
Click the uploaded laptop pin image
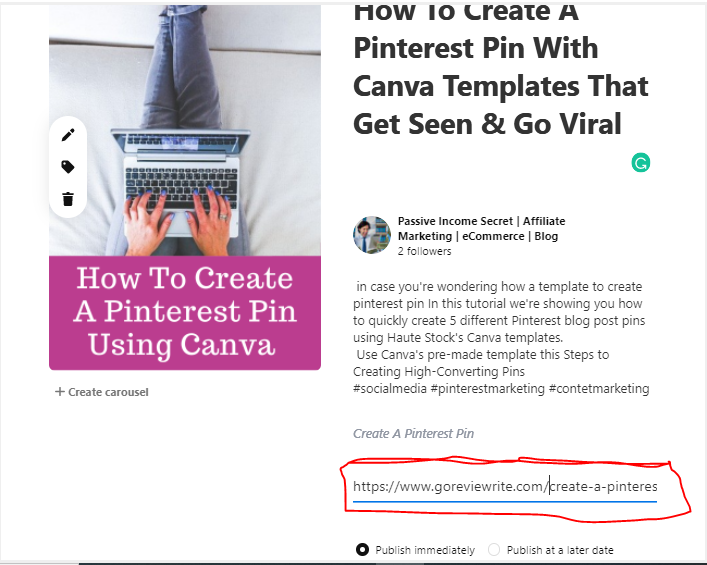click(x=185, y=131)
